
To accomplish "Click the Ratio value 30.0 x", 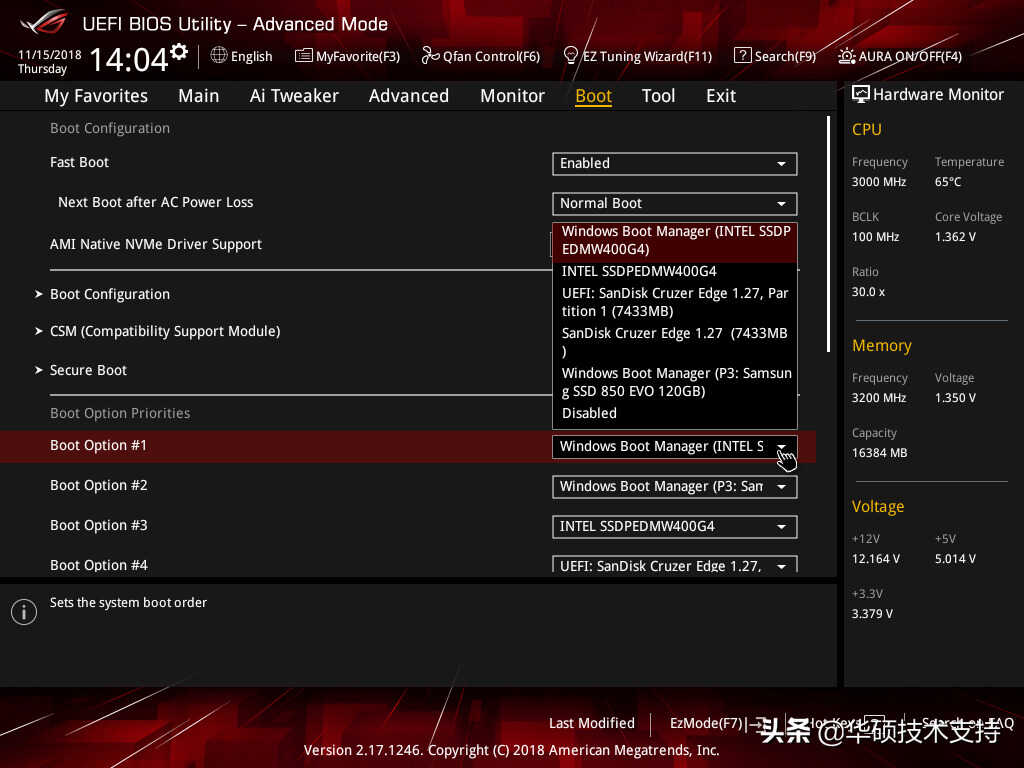I will (869, 291).
